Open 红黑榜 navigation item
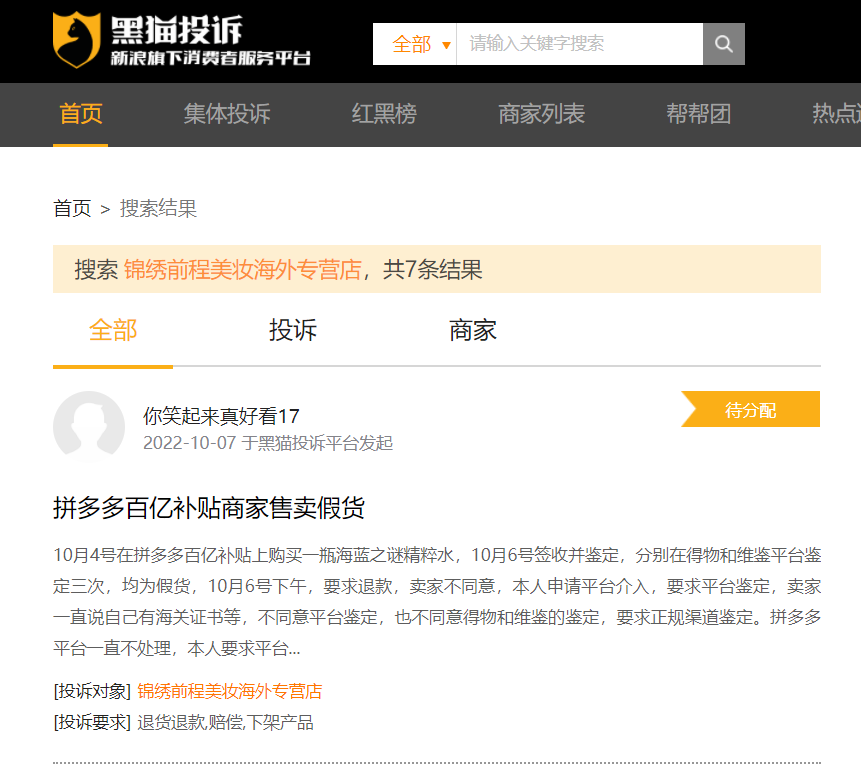Image resolution: width=861 pixels, height=772 pixels. [x=384, y=114]
